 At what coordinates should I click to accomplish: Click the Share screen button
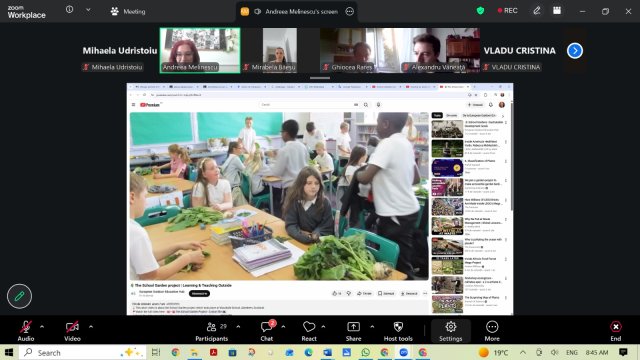(353, 331)
